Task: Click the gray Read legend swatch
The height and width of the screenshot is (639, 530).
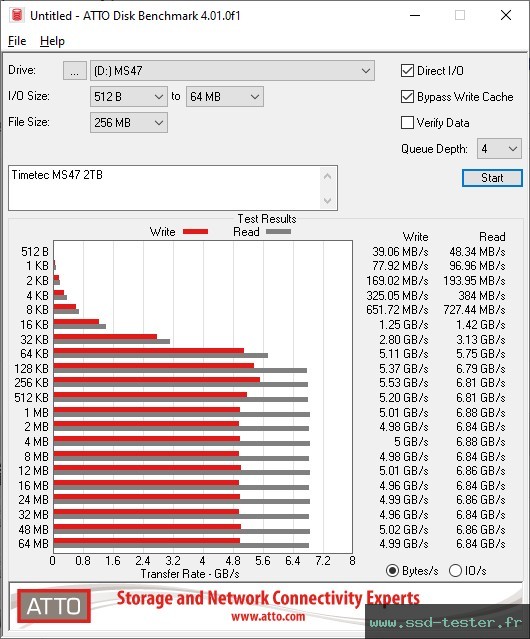Action: click(x=278, y=231)
